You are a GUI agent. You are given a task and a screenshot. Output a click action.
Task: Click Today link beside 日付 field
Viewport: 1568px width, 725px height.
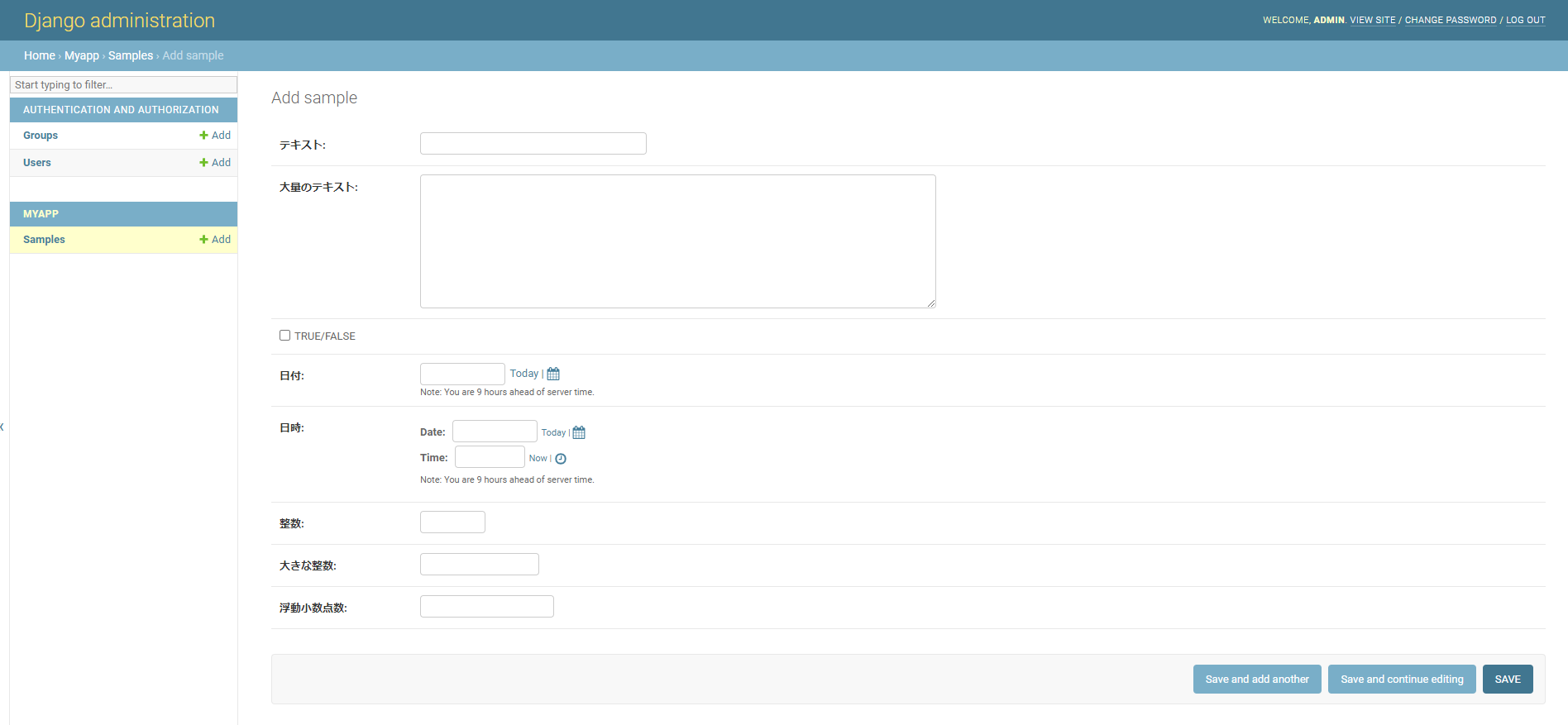pyautogui.click(x=523, y=374)
